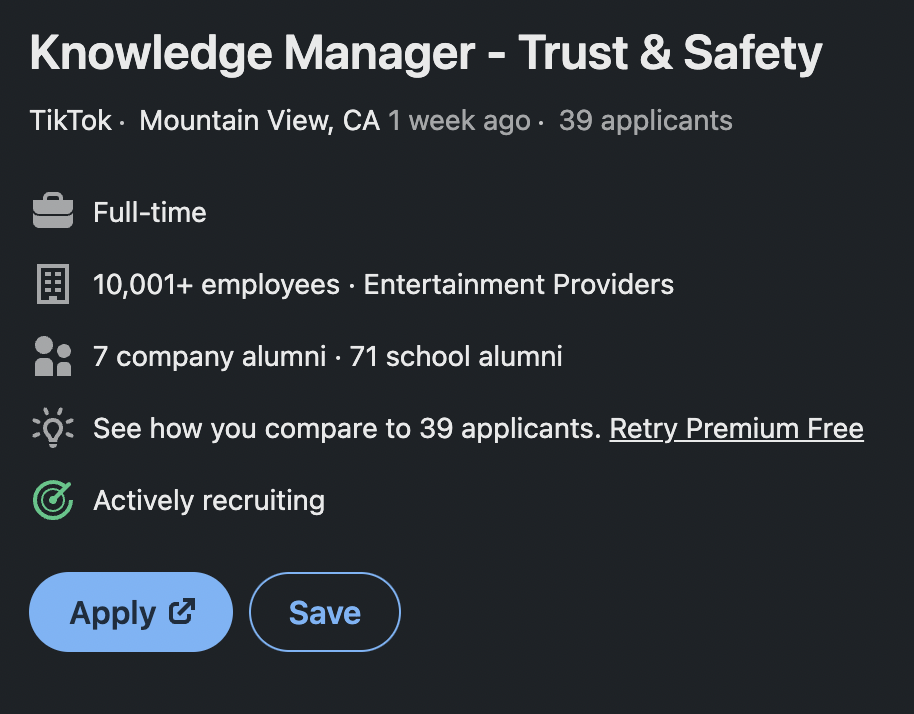Click the Actively recruiting label
The width and height of the screenshot is (914, 714).
209,500
